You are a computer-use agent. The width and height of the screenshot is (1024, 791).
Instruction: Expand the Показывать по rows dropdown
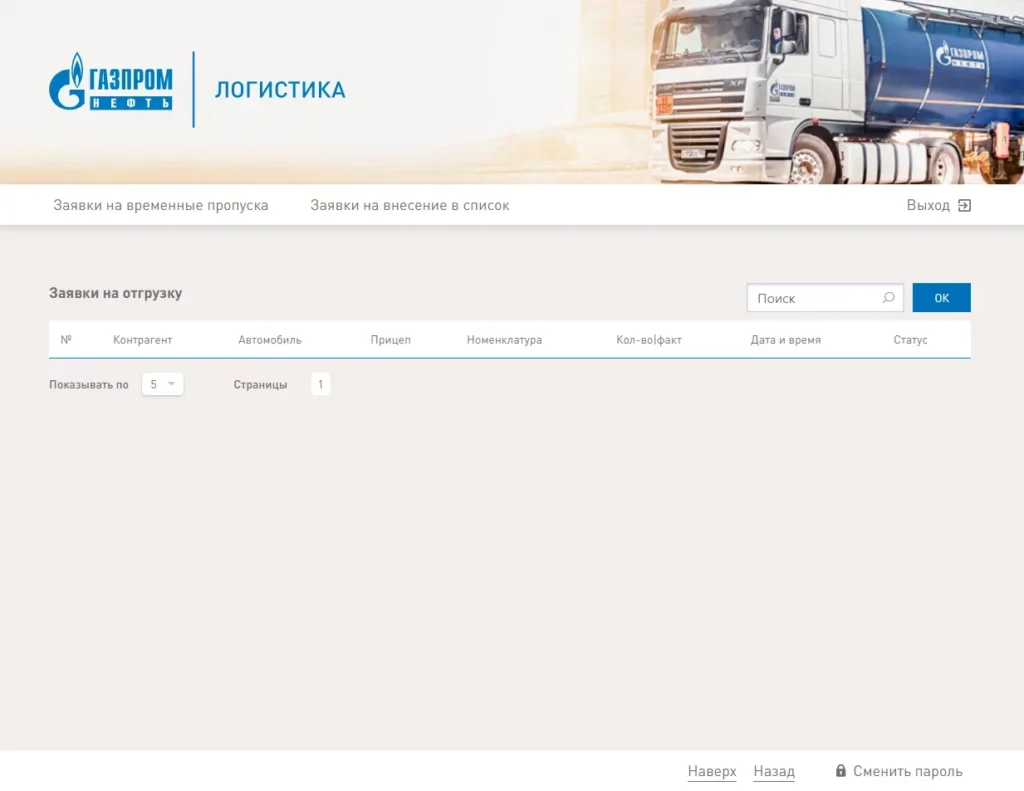[162, 384]
